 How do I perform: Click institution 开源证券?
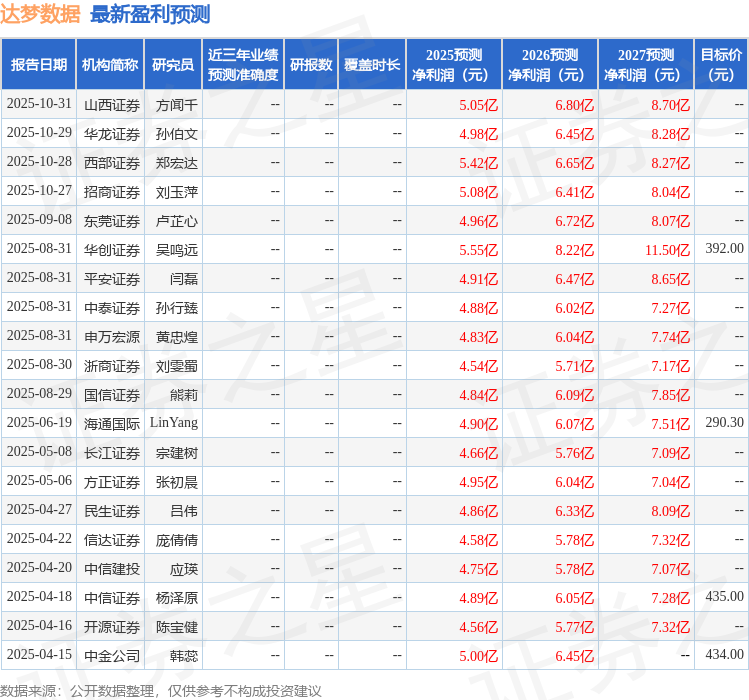[112, 627]
